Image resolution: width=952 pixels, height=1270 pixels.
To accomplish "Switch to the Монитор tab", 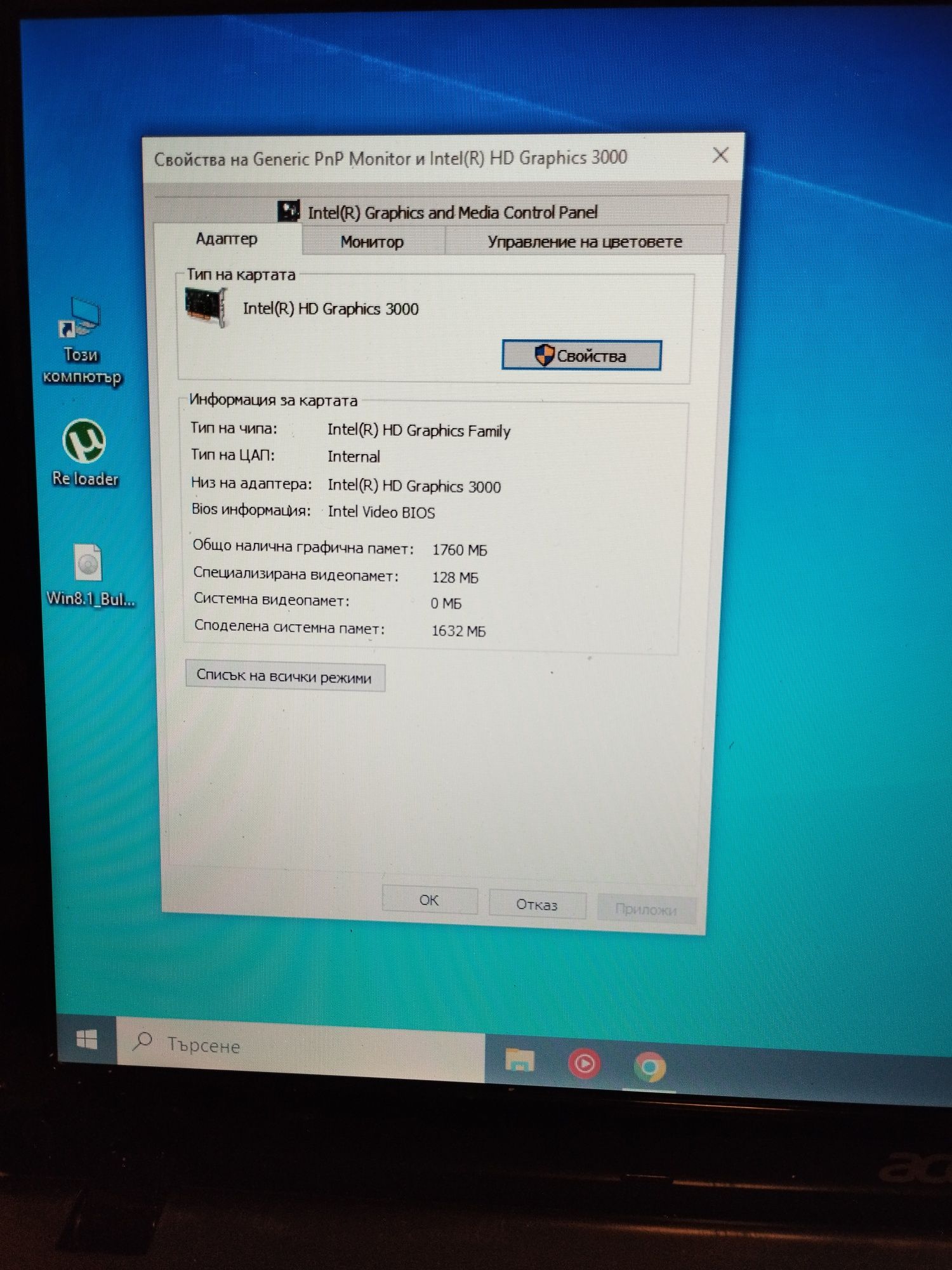I will (372, 242).
